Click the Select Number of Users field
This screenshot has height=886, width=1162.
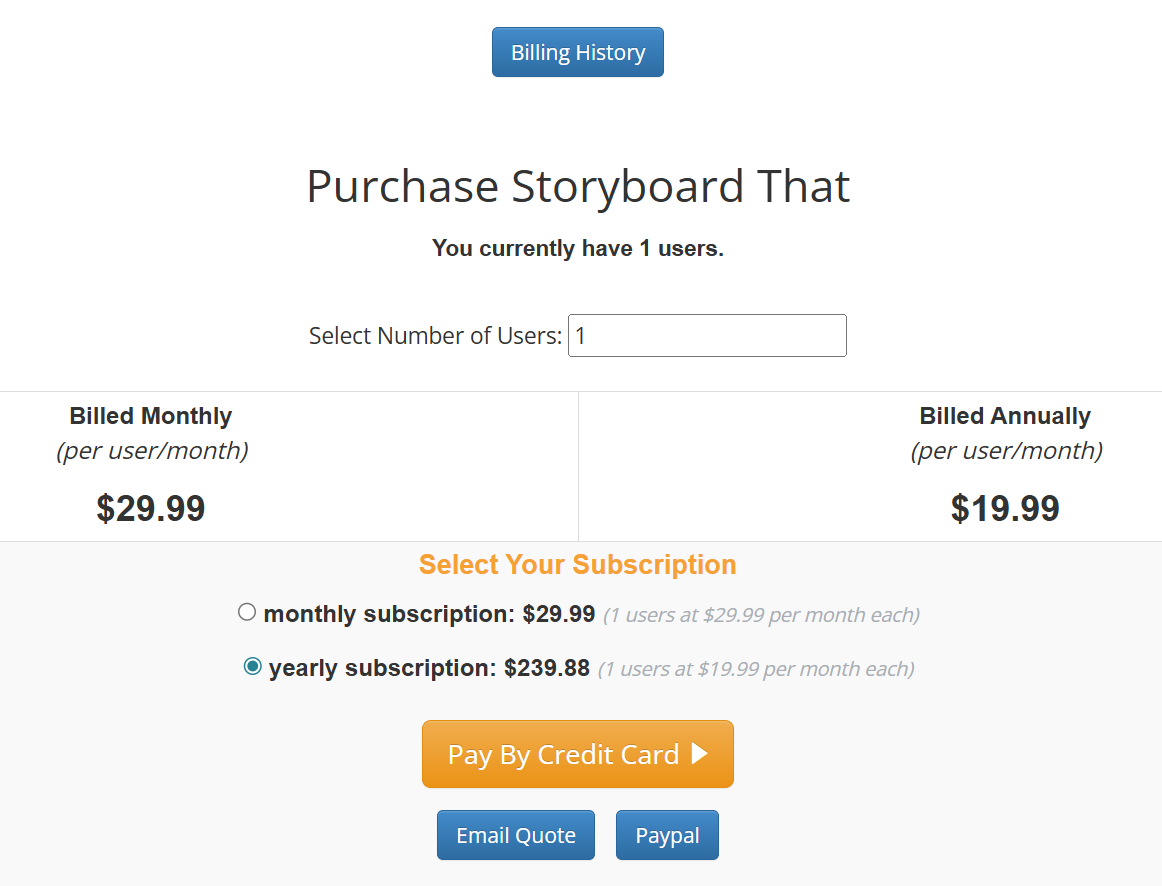[707, 336]
